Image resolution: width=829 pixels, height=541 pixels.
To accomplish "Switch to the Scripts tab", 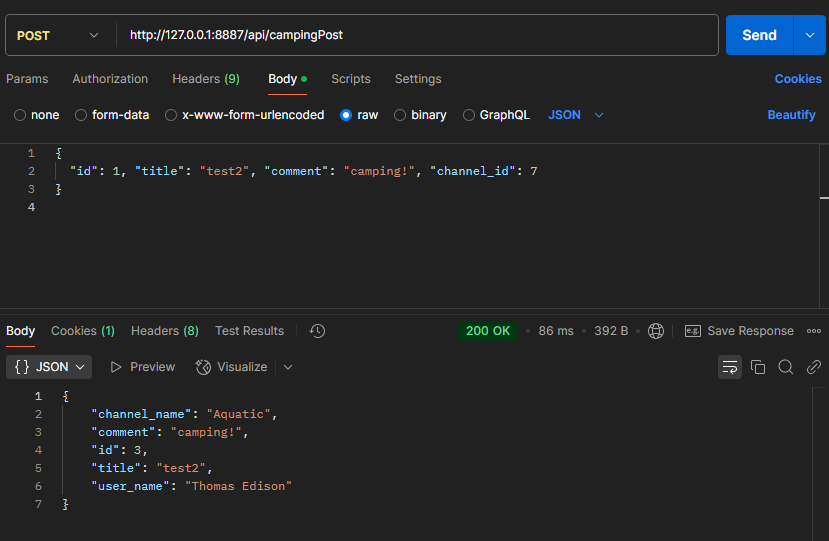I will pos(351,79).
